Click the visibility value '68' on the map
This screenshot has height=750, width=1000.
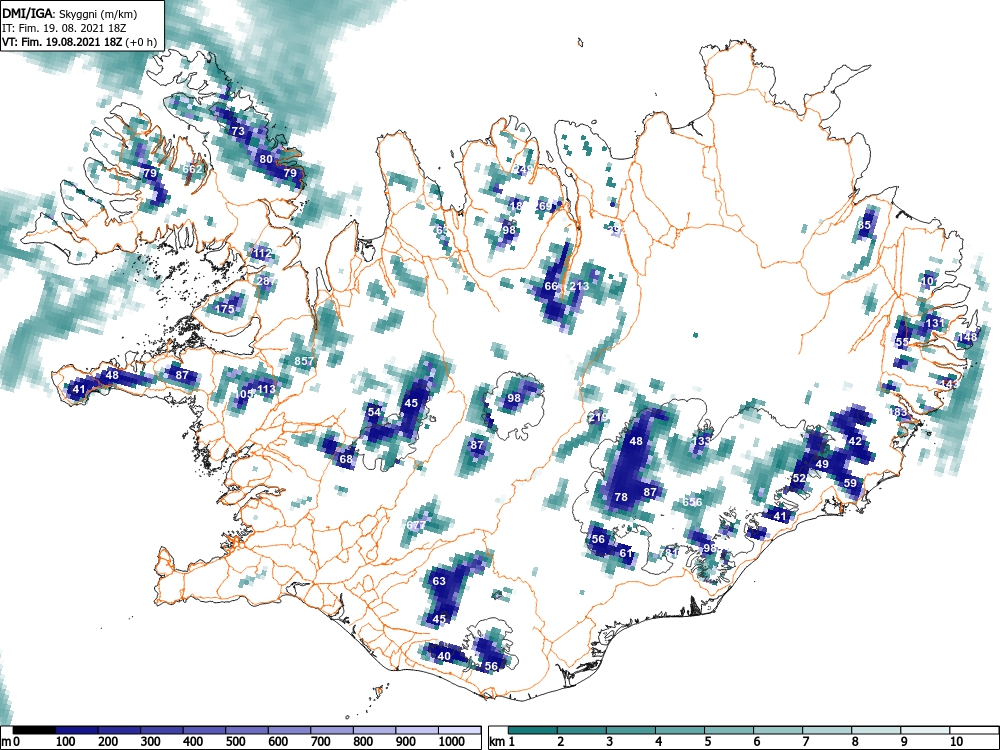pos(346,459)
